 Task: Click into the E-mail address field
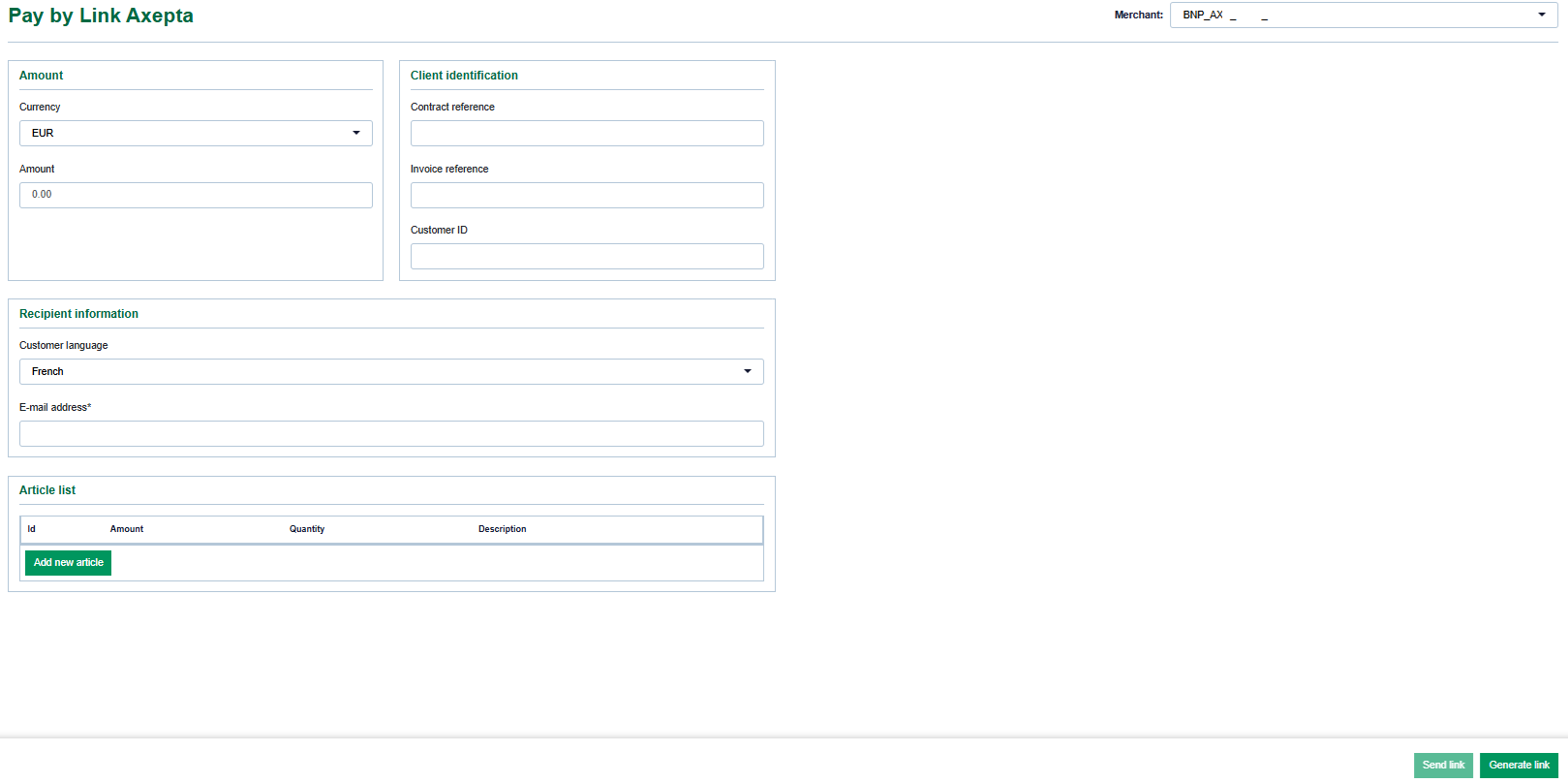pos(391,433)
